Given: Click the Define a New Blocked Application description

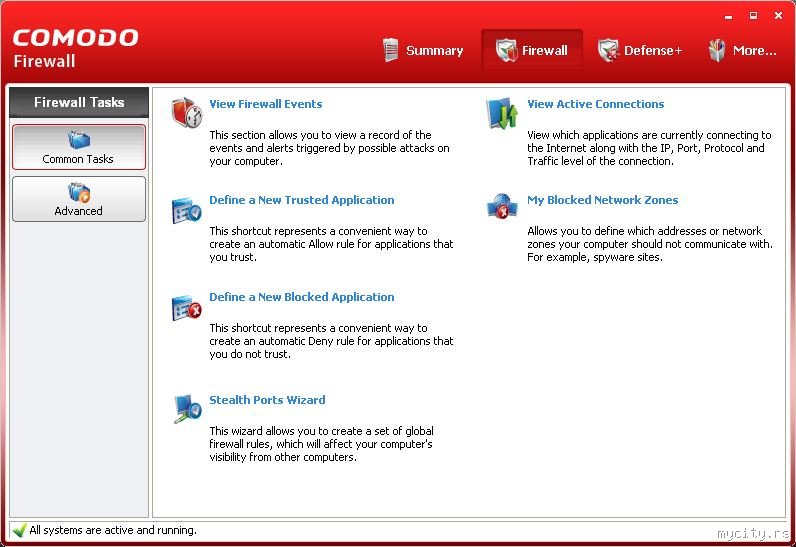Looking at the screenshot, I should (331, 341).
